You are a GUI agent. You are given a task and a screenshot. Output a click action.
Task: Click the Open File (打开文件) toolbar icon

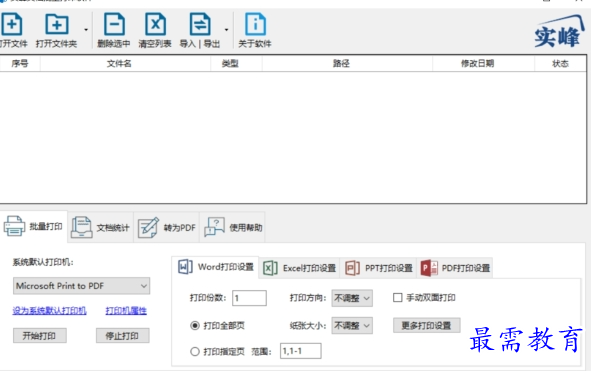pyautogui.click(x=12, y=25)
